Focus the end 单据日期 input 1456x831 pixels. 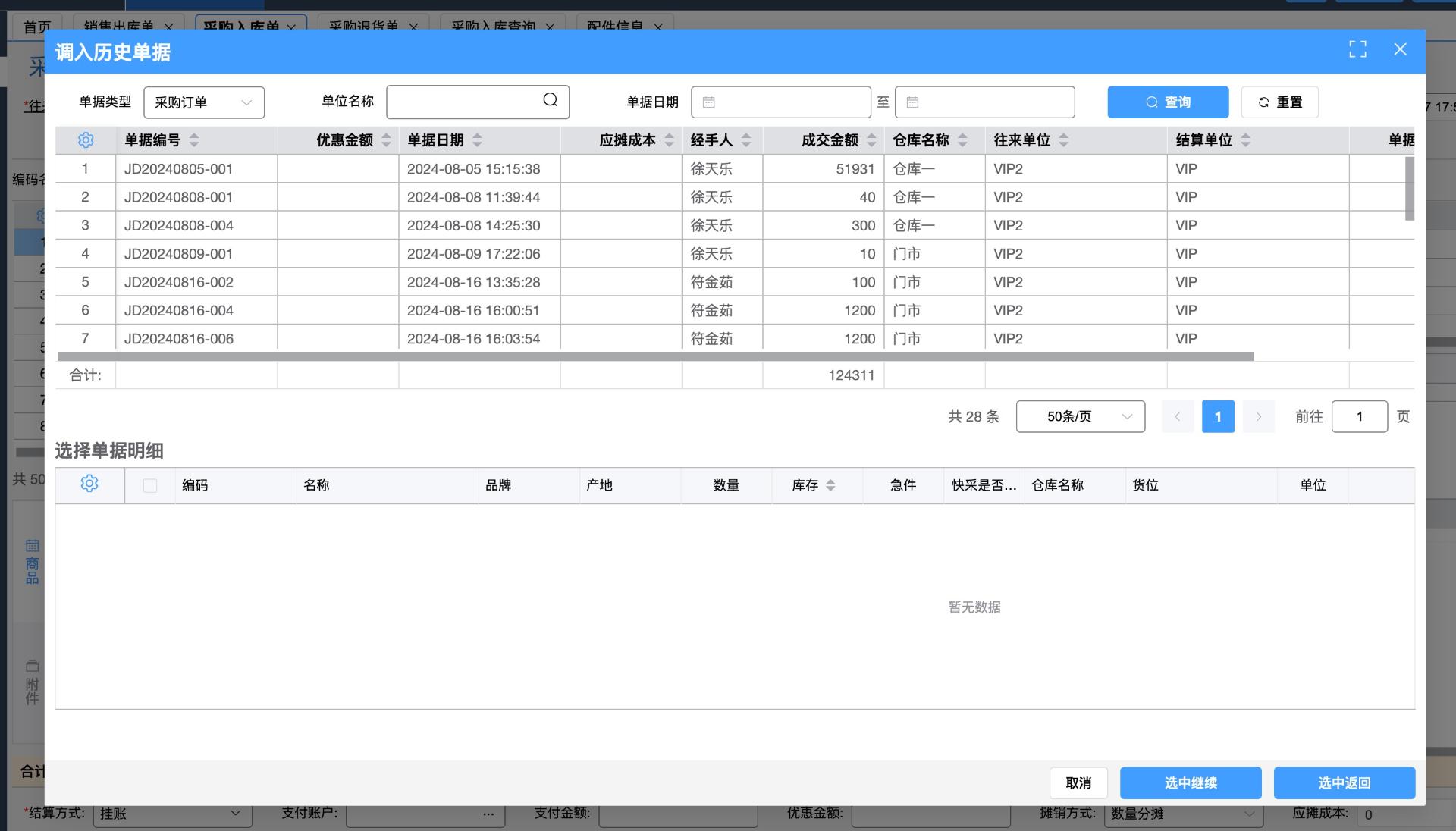click(x=985, y=102)
